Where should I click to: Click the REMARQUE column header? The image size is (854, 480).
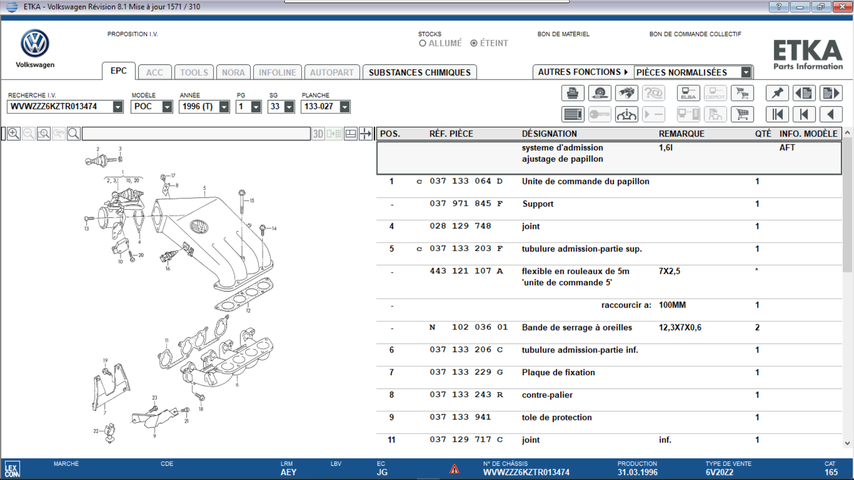[x=681, y=133]
